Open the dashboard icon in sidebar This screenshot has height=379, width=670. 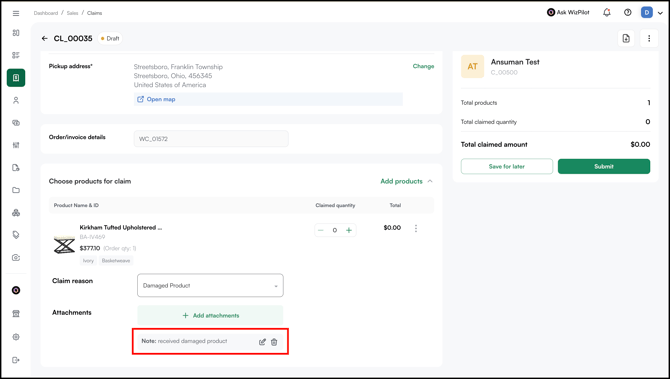tap(16, 33)
